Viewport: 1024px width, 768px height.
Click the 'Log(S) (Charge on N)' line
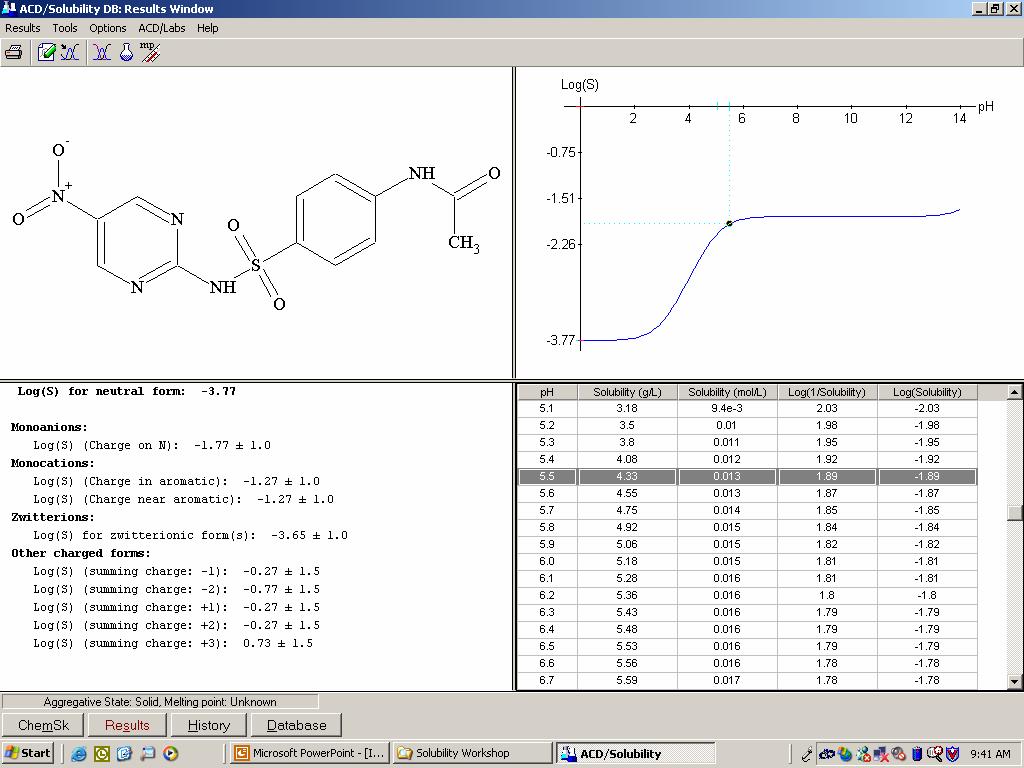point(152,445)
